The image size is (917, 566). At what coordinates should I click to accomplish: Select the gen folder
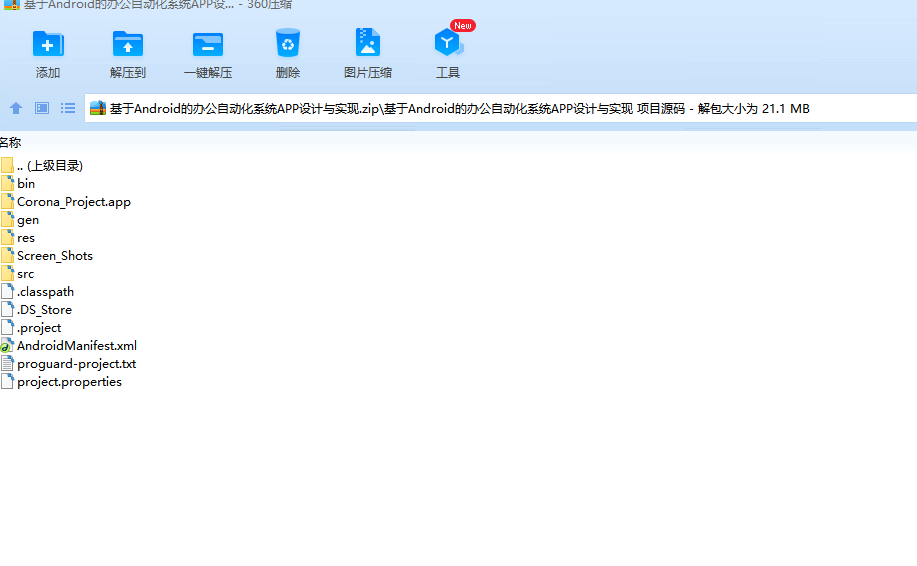click(28, 220)
